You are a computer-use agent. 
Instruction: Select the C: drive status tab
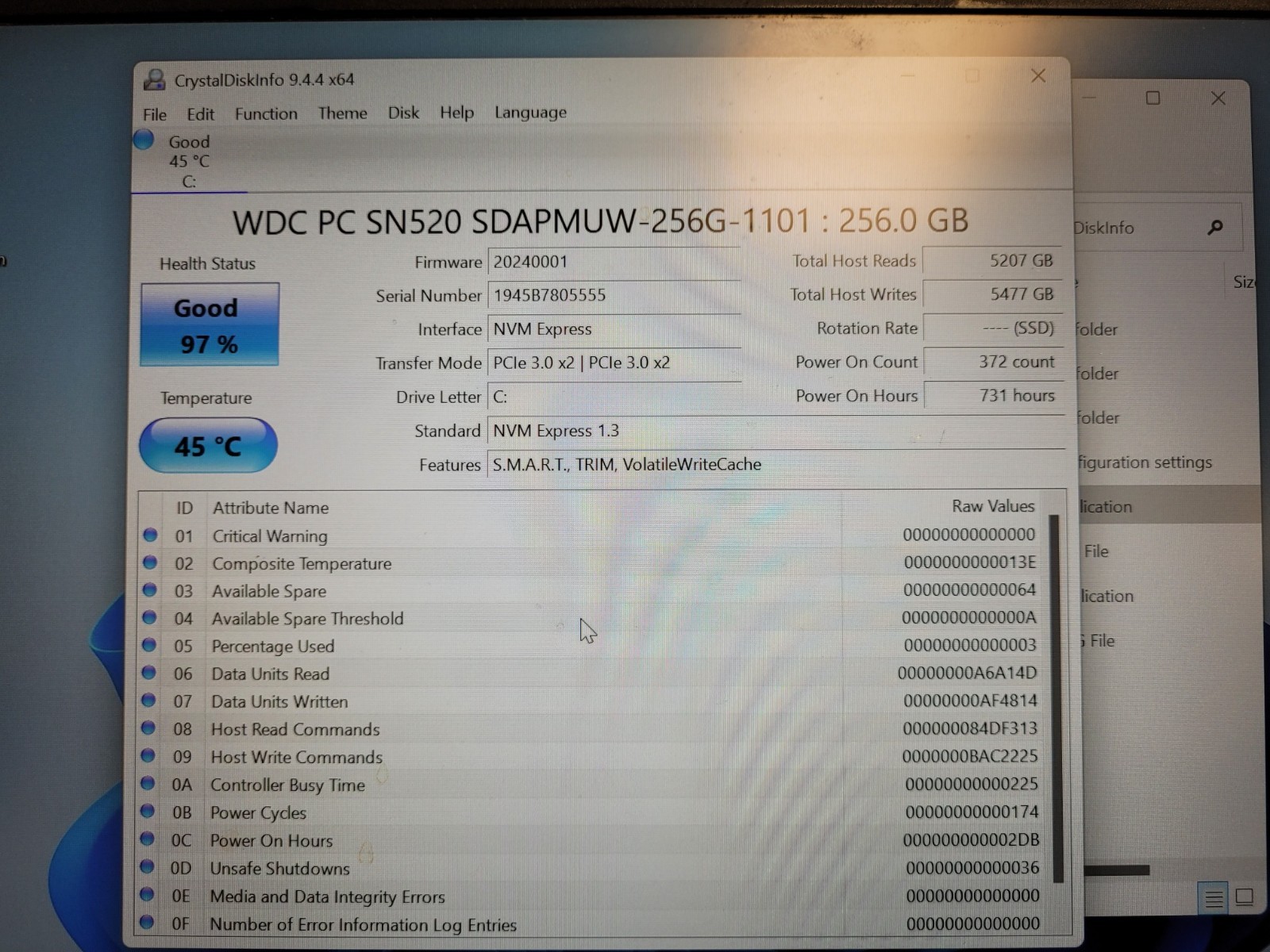(189, 161)
